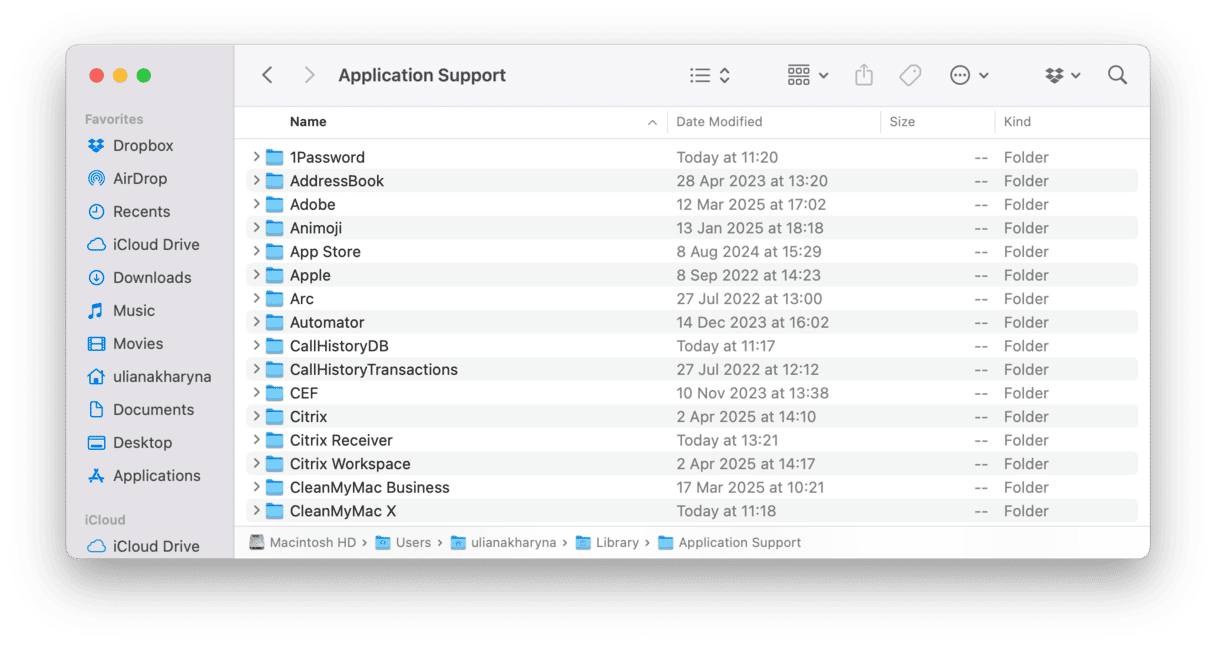
Task: Select the Automator folder name
Action: click(x=327, y=322)
